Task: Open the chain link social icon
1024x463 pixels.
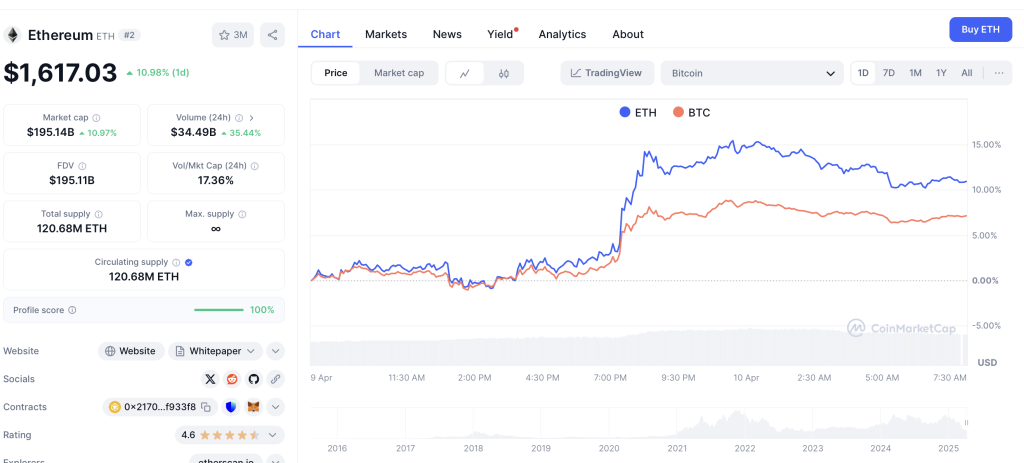Action: click(x=276, y=379)
